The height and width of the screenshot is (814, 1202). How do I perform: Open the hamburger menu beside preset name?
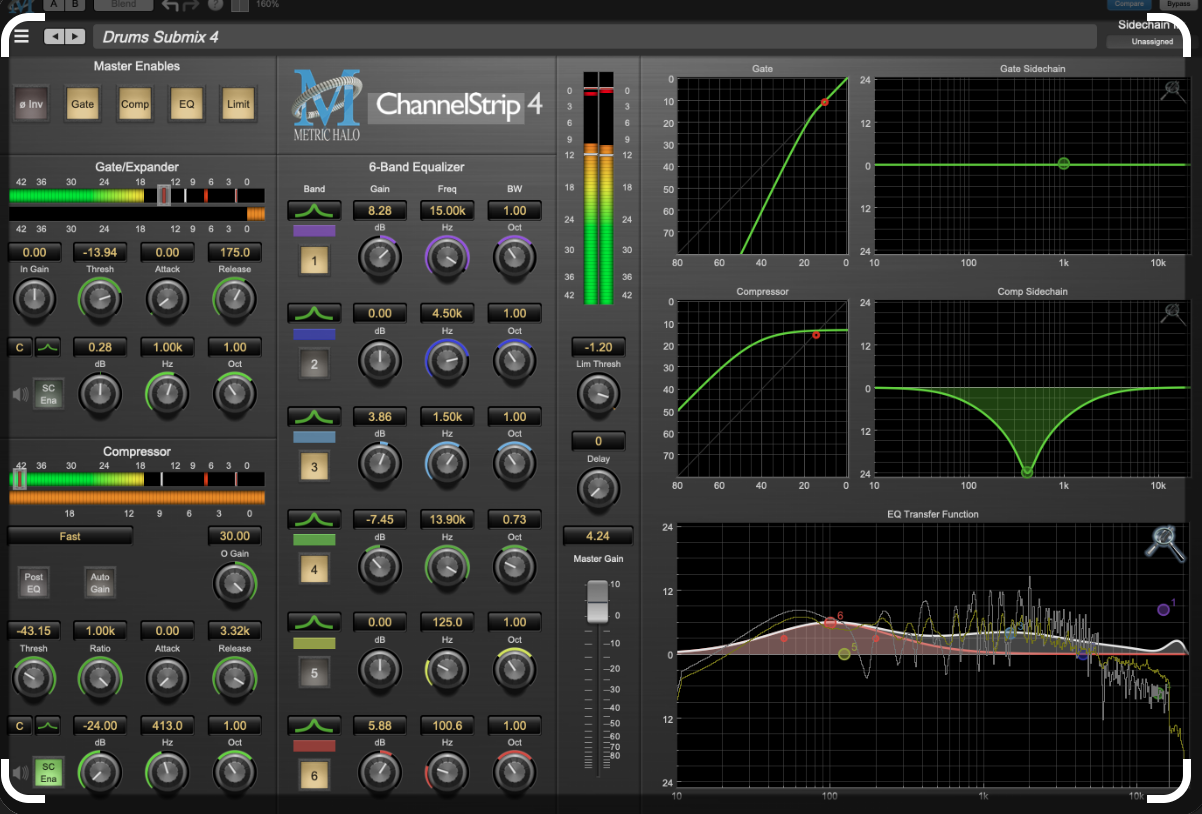[x=22, y=37]
